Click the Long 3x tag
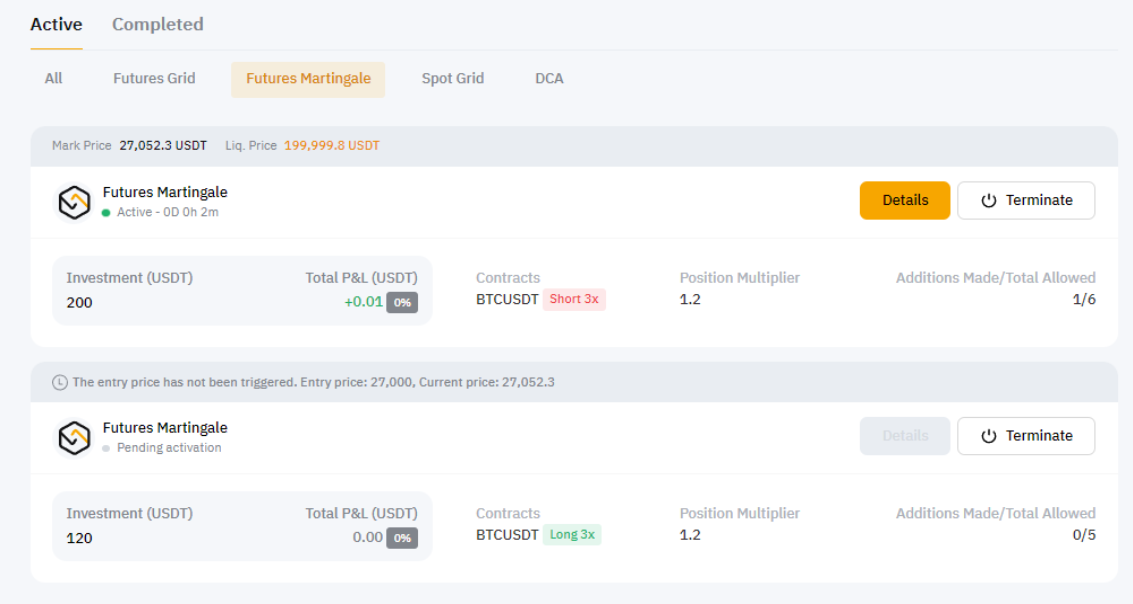 click(x=572, y=535)
